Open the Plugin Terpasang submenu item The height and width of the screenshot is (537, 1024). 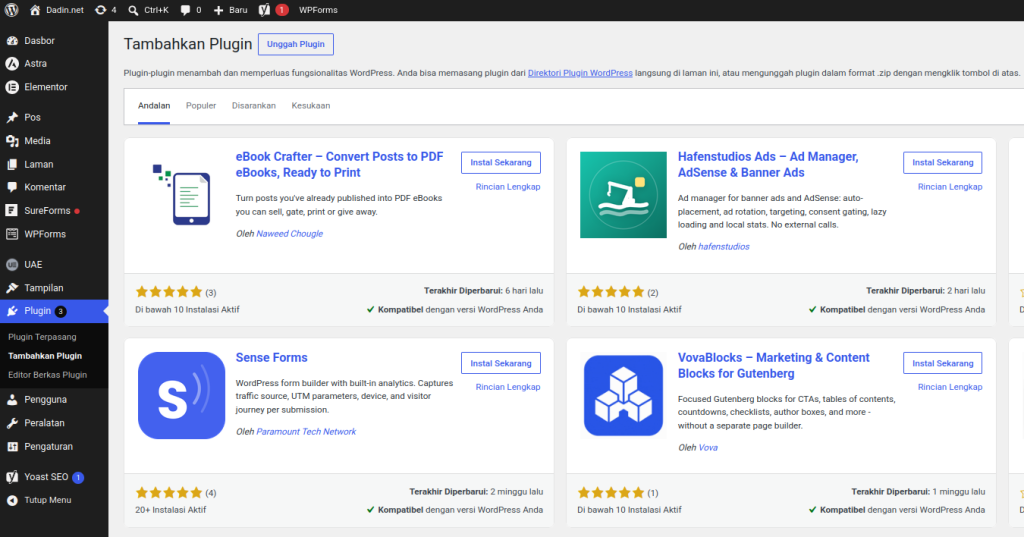[42, 337]
